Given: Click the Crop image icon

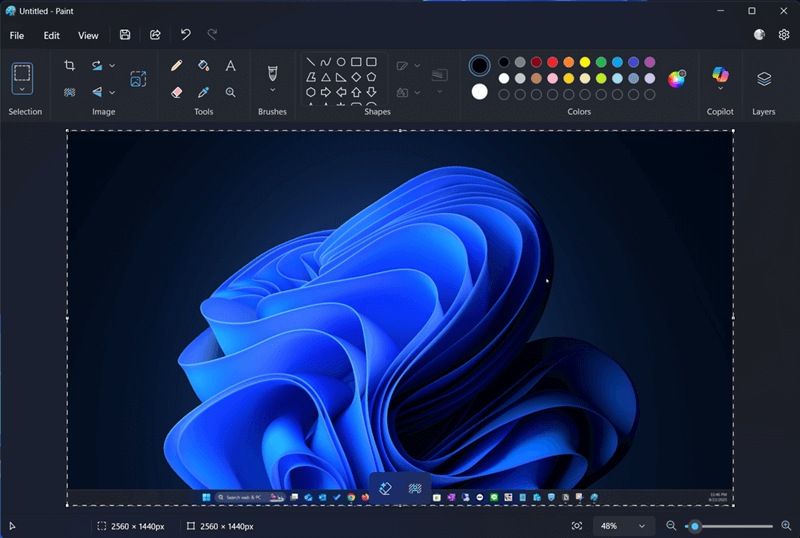Looking at the screenshot, I should point(69,65).
